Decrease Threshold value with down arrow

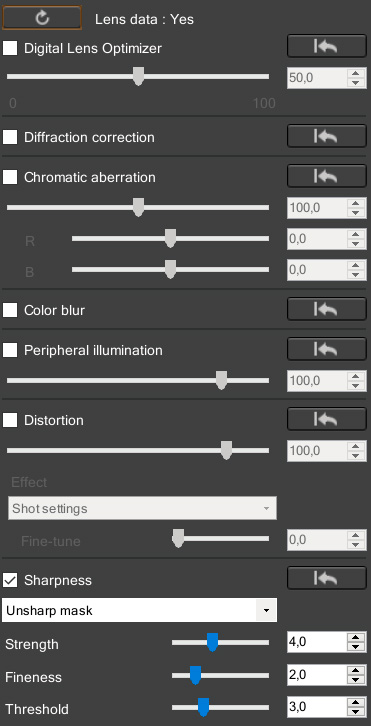click(x=355, y=713)
